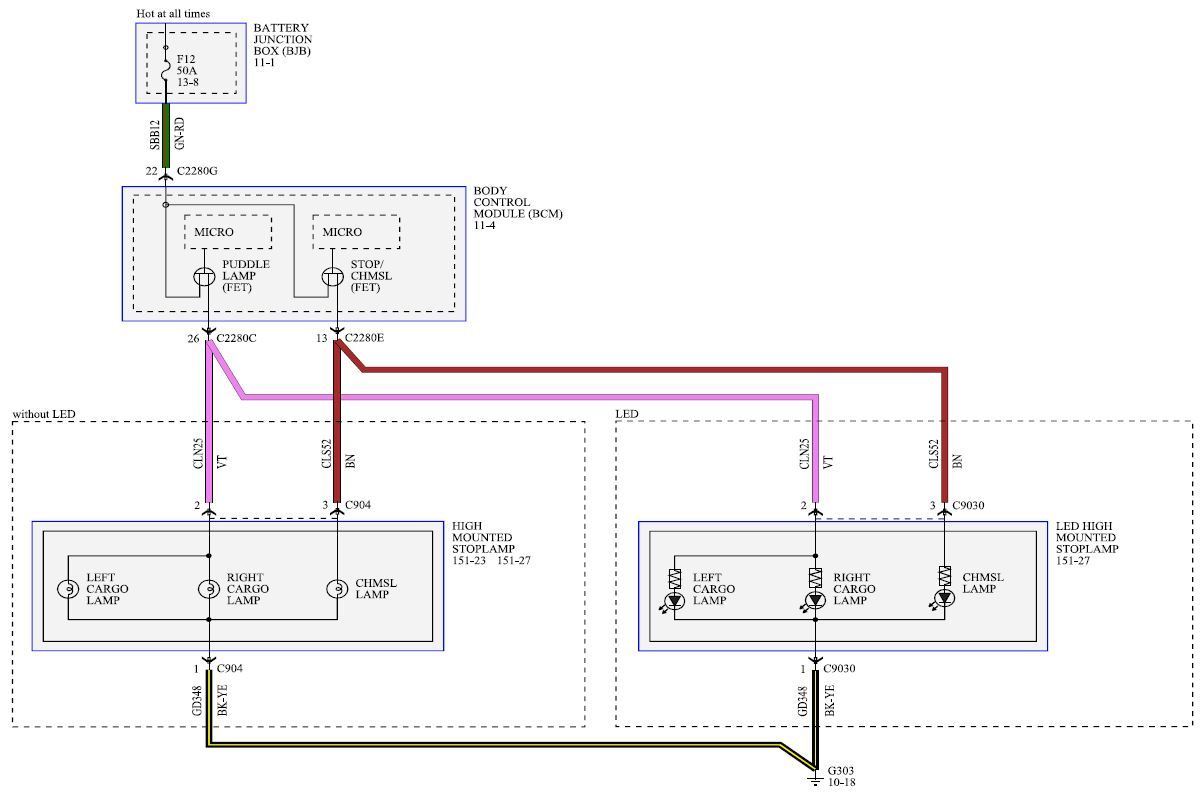Click the 'Hot at all times' label
Screen dimensions: 1203x793
[172, 14]
